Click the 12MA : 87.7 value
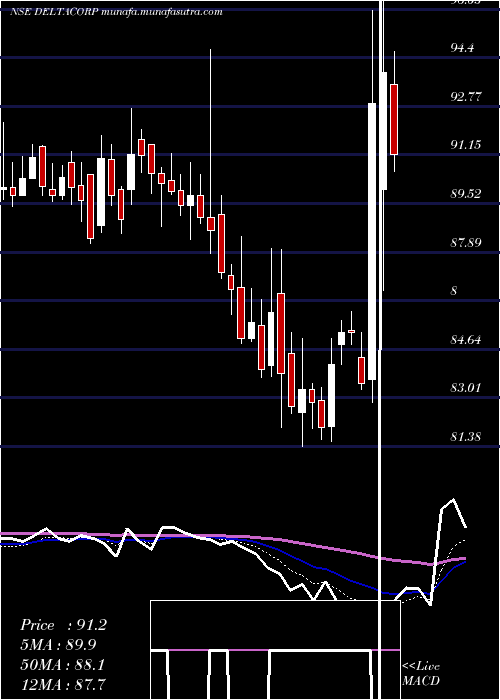 tap(62, 684)
